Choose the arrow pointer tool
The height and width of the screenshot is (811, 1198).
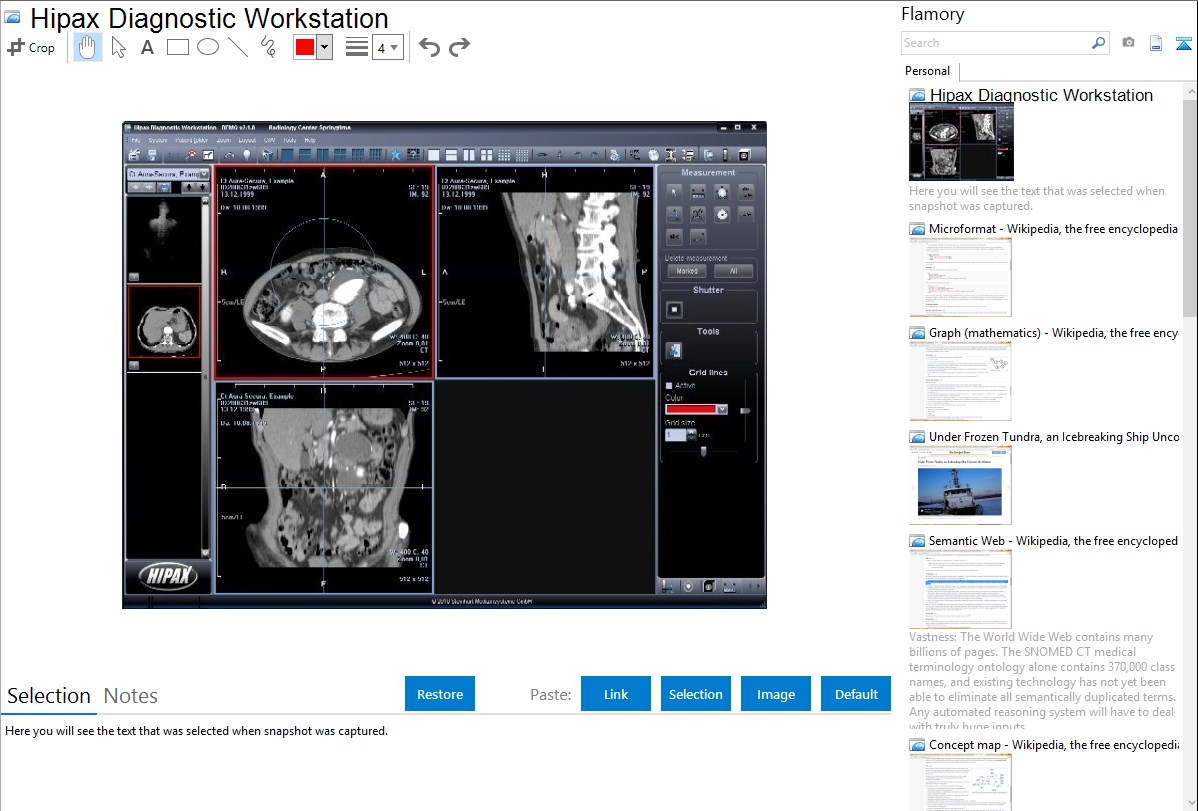point(118,47)
